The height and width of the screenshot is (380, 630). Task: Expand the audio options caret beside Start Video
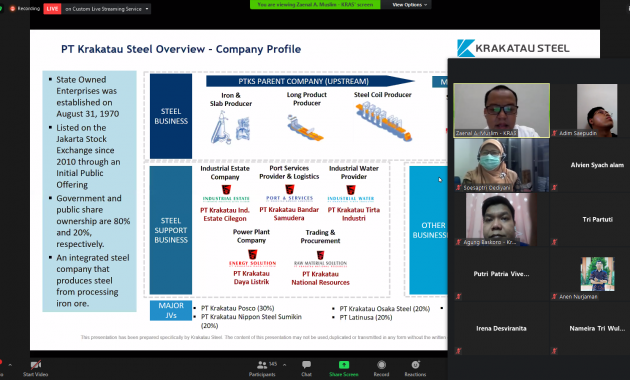(x=10, y=365)
